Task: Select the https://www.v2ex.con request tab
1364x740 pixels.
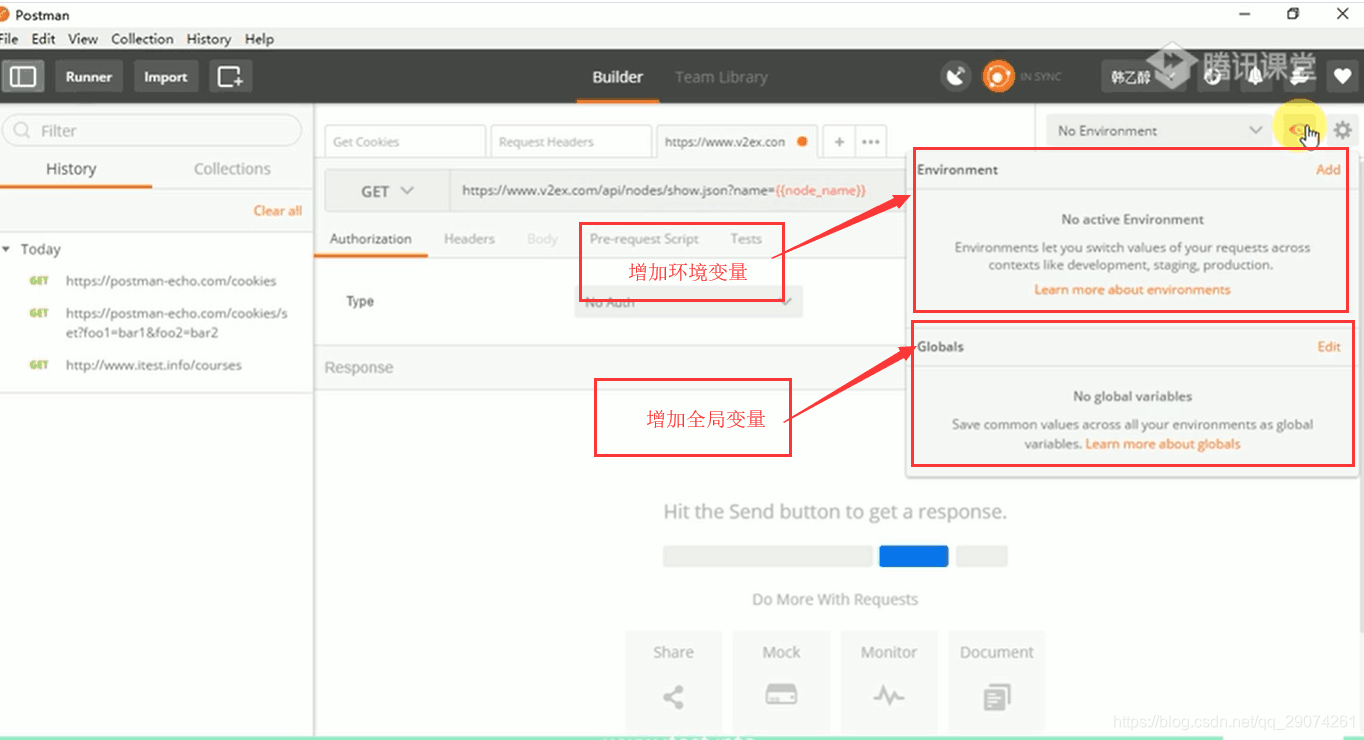Action: (736, 142)
